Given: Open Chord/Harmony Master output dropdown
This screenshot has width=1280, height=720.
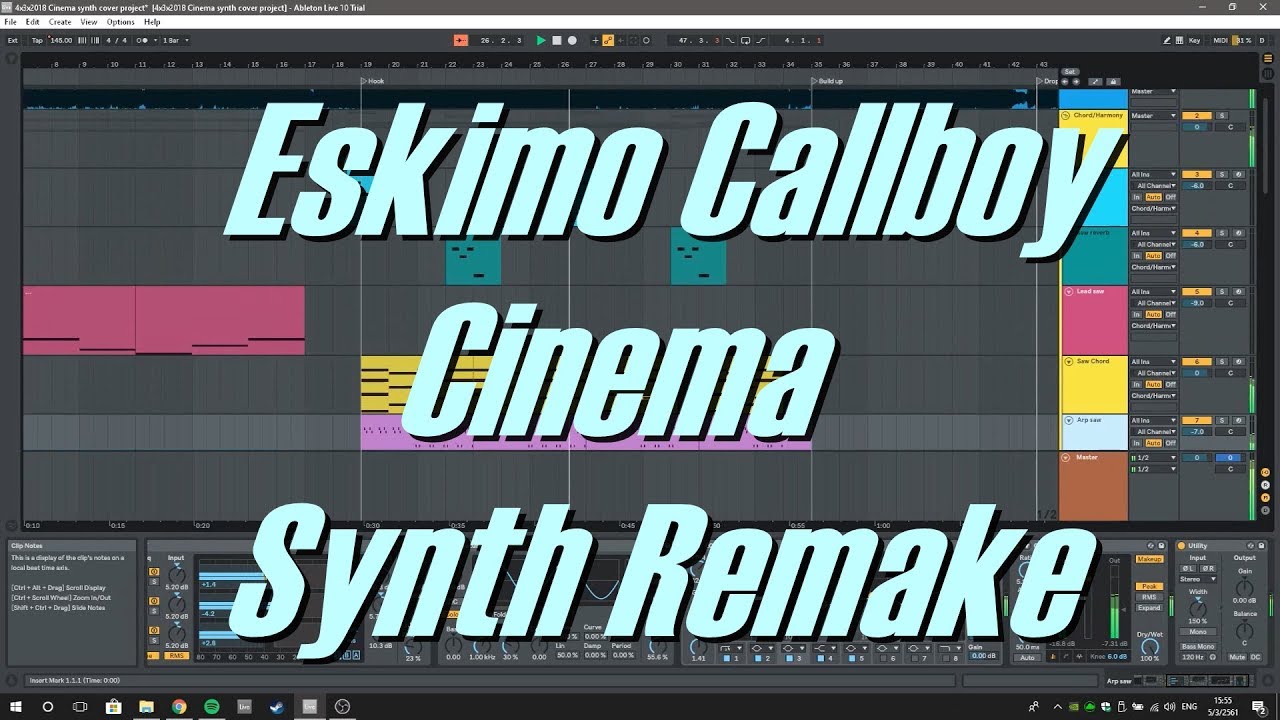Looking at the screenshot, I should point(1154,116).
